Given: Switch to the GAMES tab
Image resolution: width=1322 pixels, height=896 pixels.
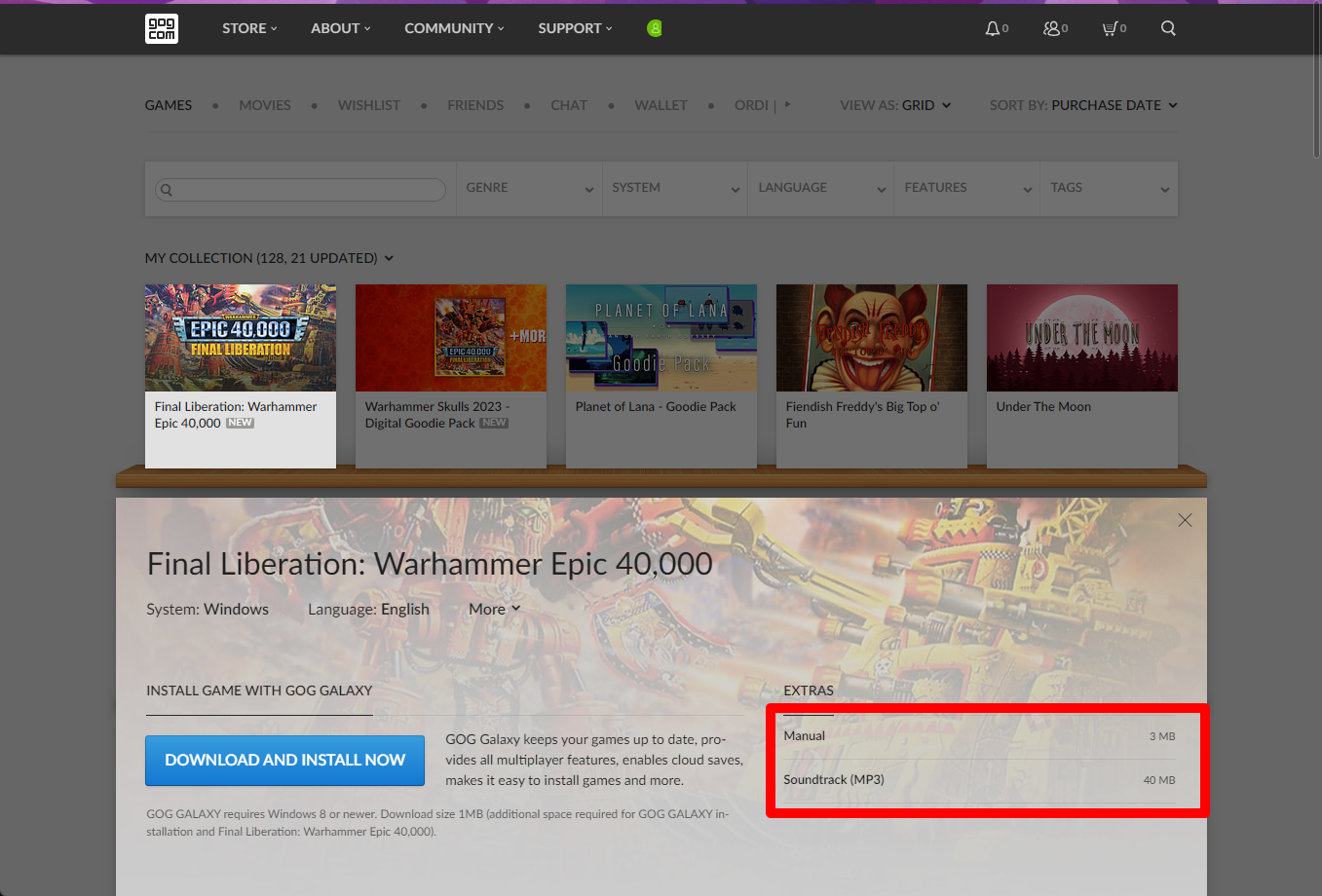Looking at the screenshot, I should click(x=169, y=105).
